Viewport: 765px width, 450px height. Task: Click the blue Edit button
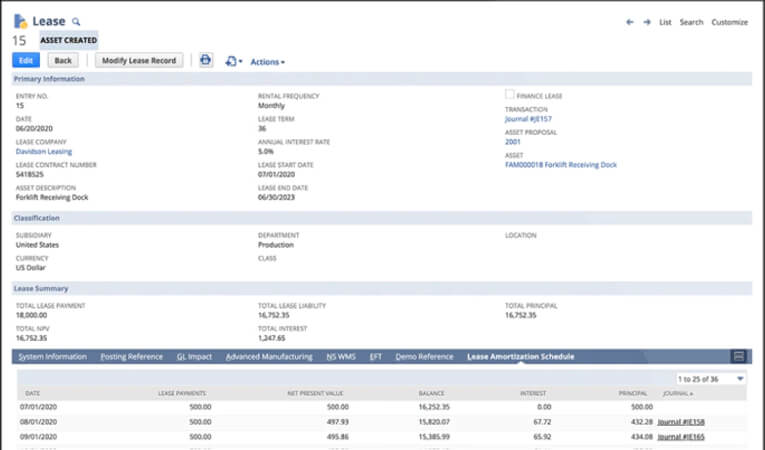pyautogui.click(x=26, y=60)
